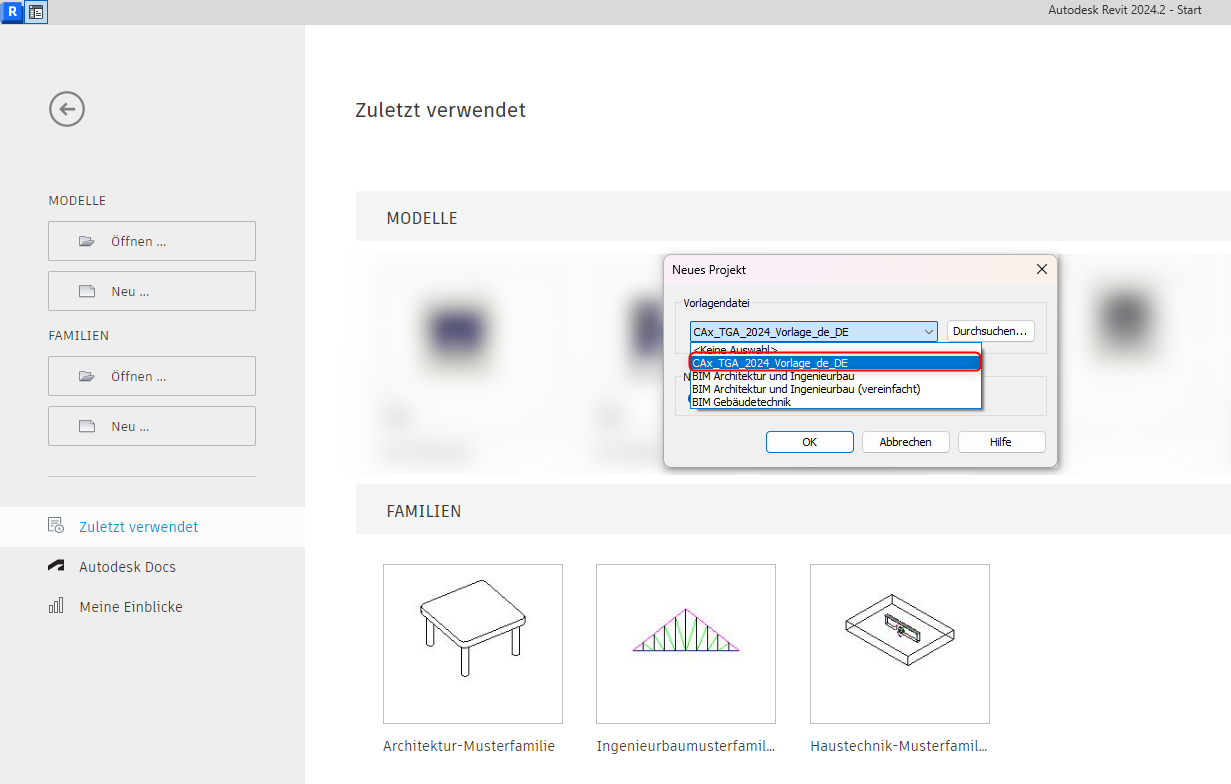
Task: Click the Autodesk Docs logo icon
Action: pyautogui.click(x=56, y=567)
